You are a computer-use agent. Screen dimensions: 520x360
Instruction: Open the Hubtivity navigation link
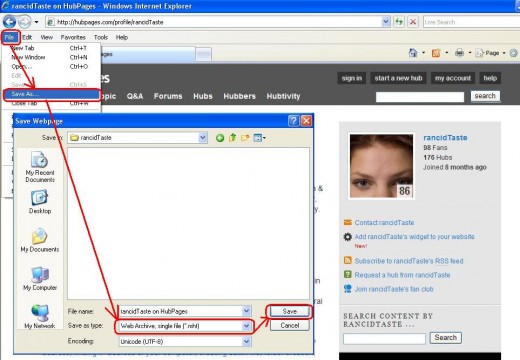pyautogui.click(x=283, y=96)
